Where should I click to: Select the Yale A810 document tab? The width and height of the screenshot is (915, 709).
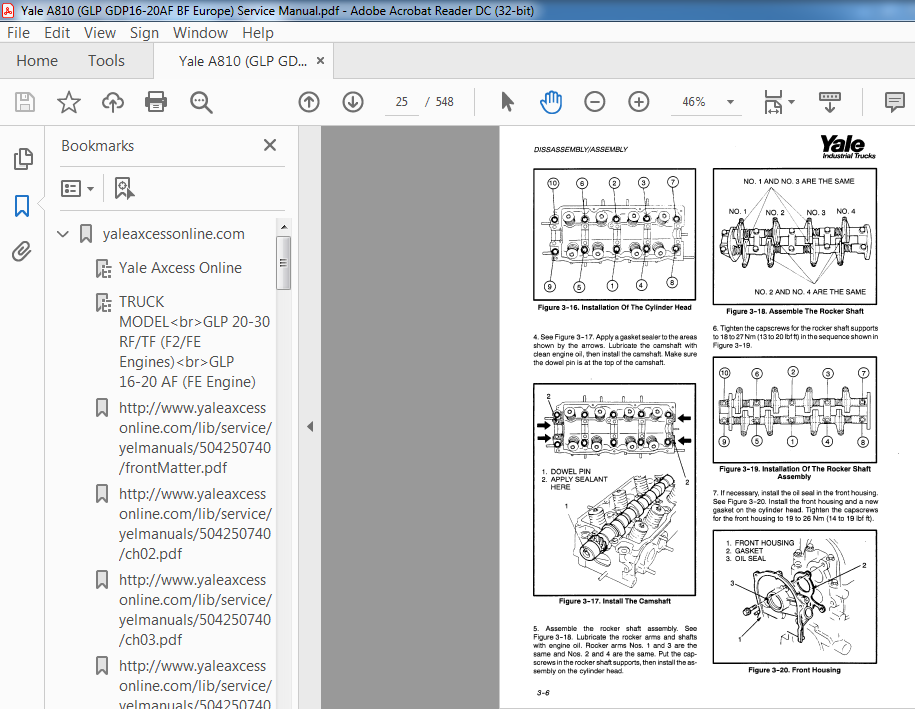243,61
